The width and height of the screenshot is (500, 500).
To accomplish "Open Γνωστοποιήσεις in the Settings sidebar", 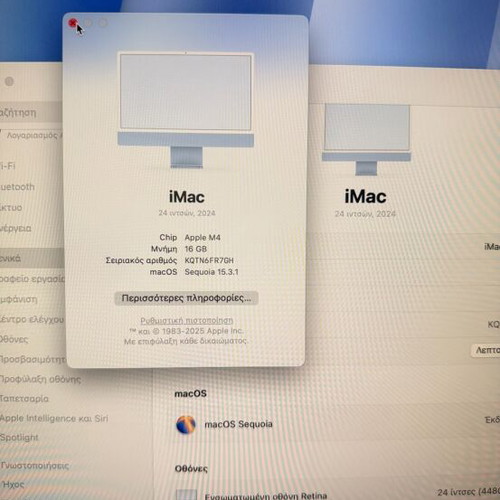I will click(35, 465).
